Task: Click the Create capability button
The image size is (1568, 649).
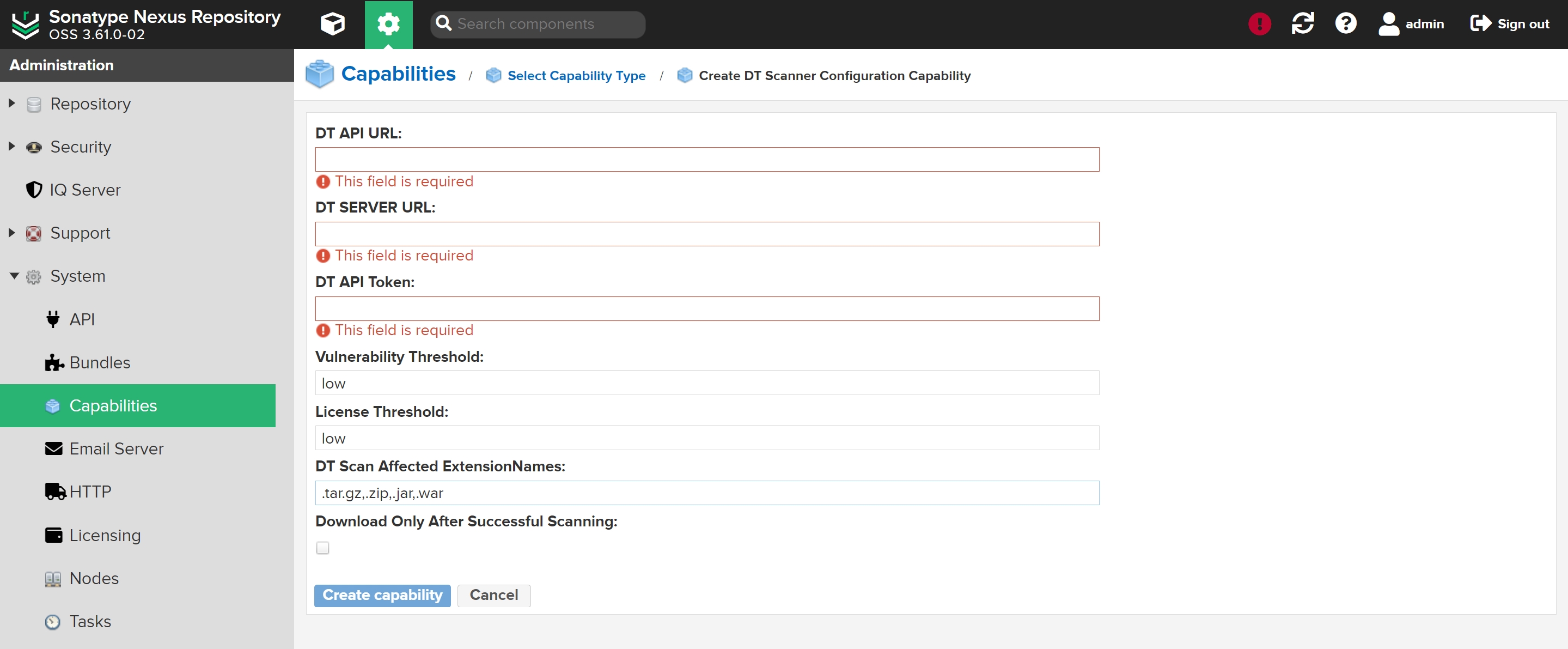Action: [382, 595]
